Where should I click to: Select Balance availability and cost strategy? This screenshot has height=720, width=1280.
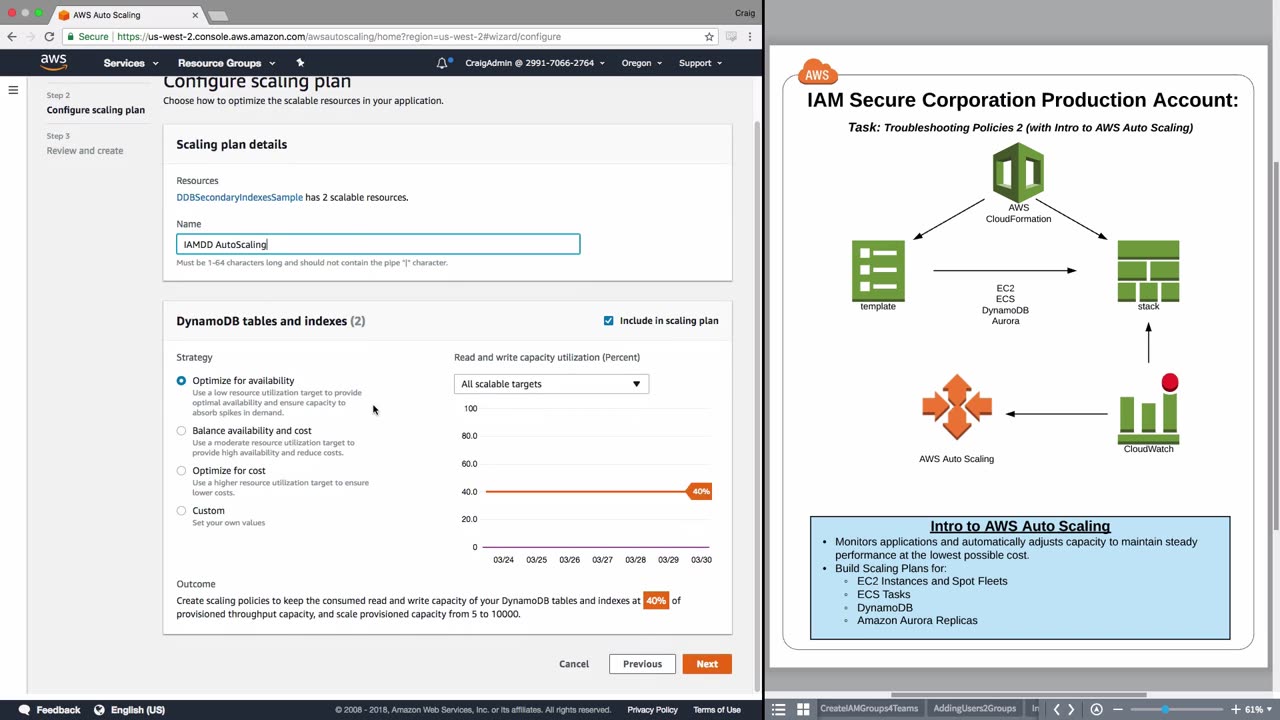click(181, 431)
